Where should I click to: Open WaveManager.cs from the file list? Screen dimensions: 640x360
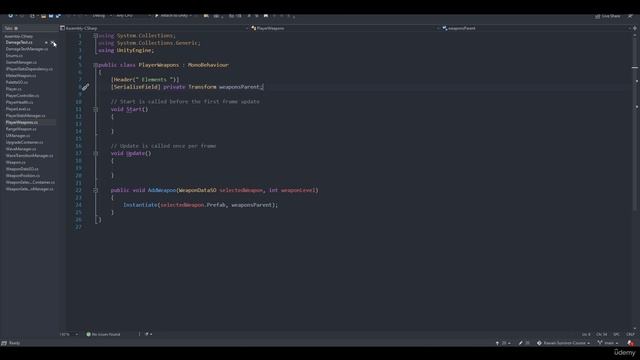coord(21,149)
